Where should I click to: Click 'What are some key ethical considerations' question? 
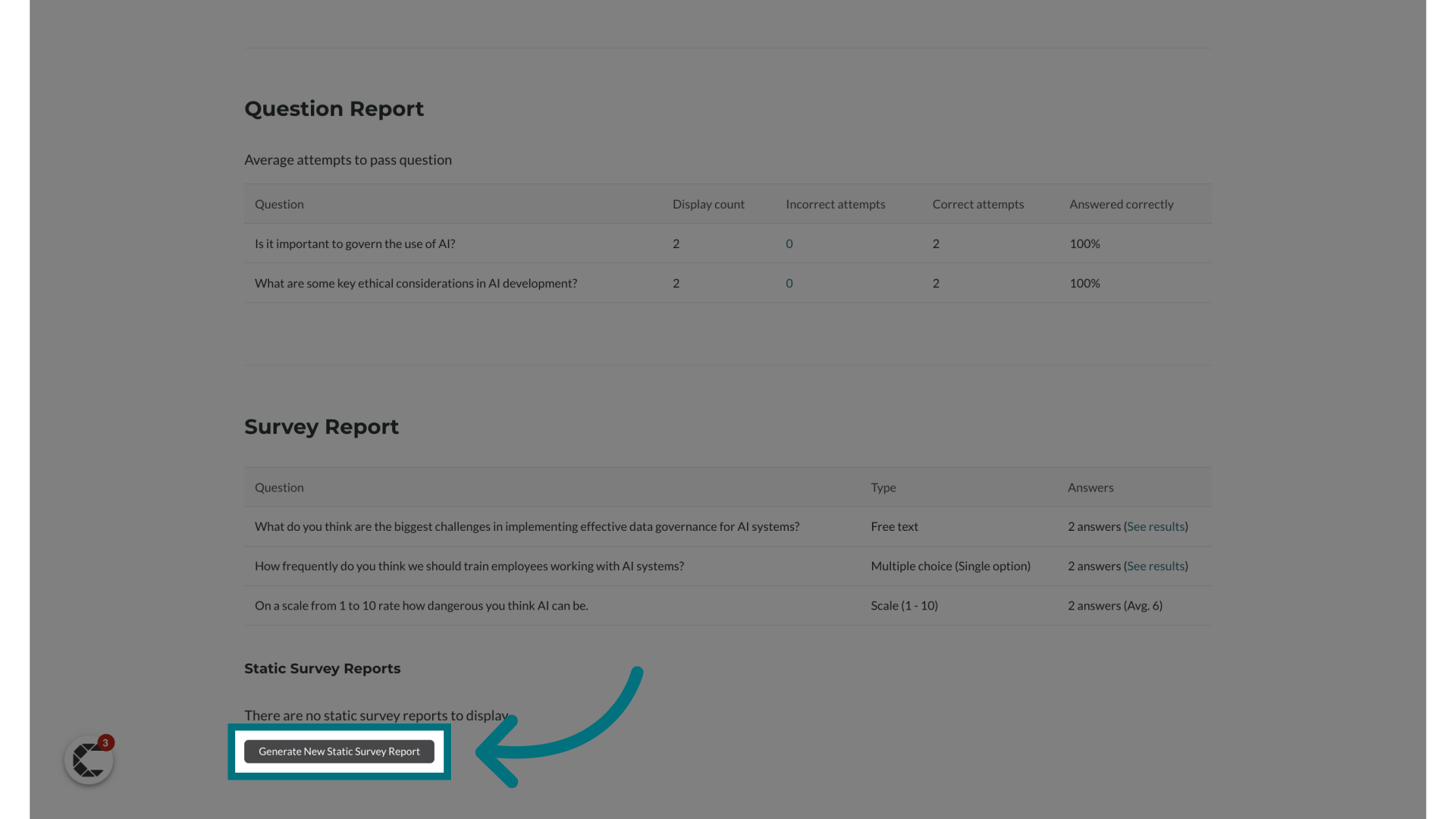point(416,283)
